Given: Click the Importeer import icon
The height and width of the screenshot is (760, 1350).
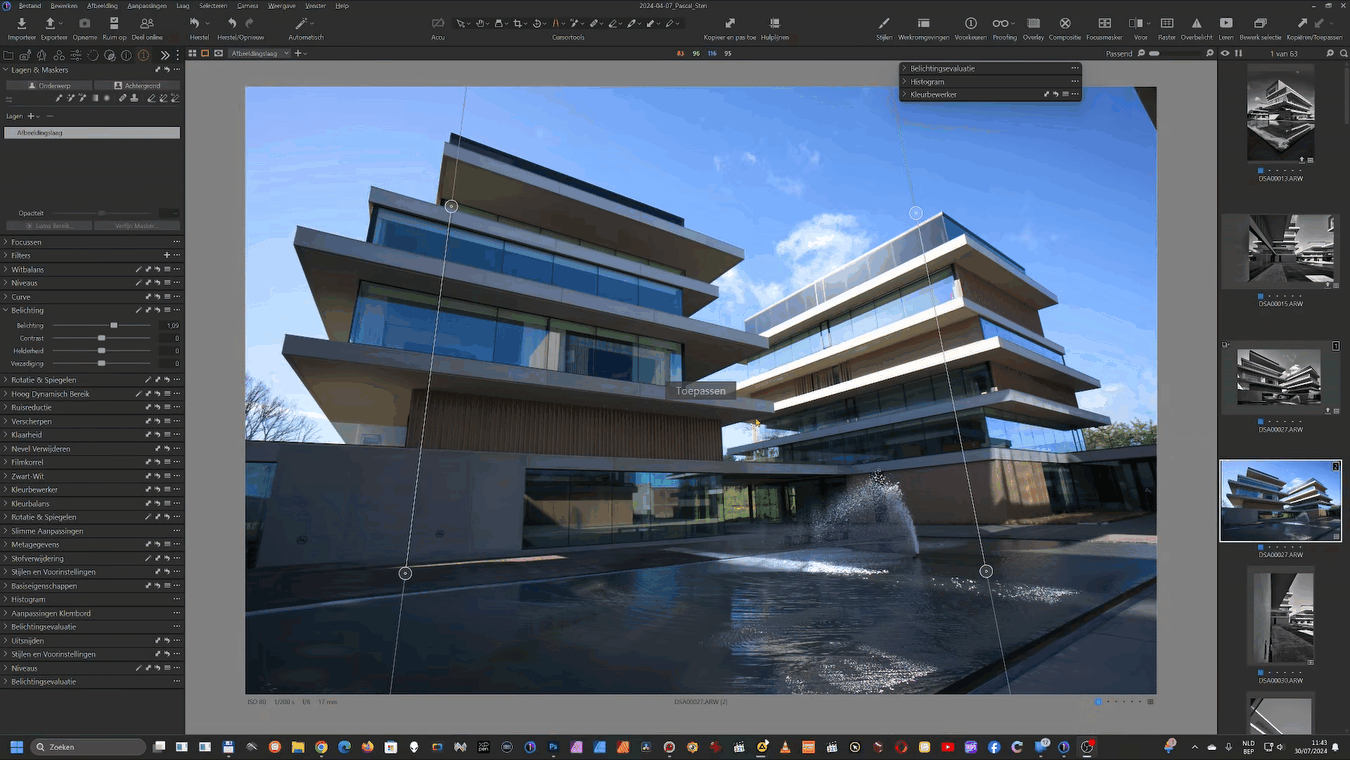Looking at the screenshot, I should [x=21, y=23].
